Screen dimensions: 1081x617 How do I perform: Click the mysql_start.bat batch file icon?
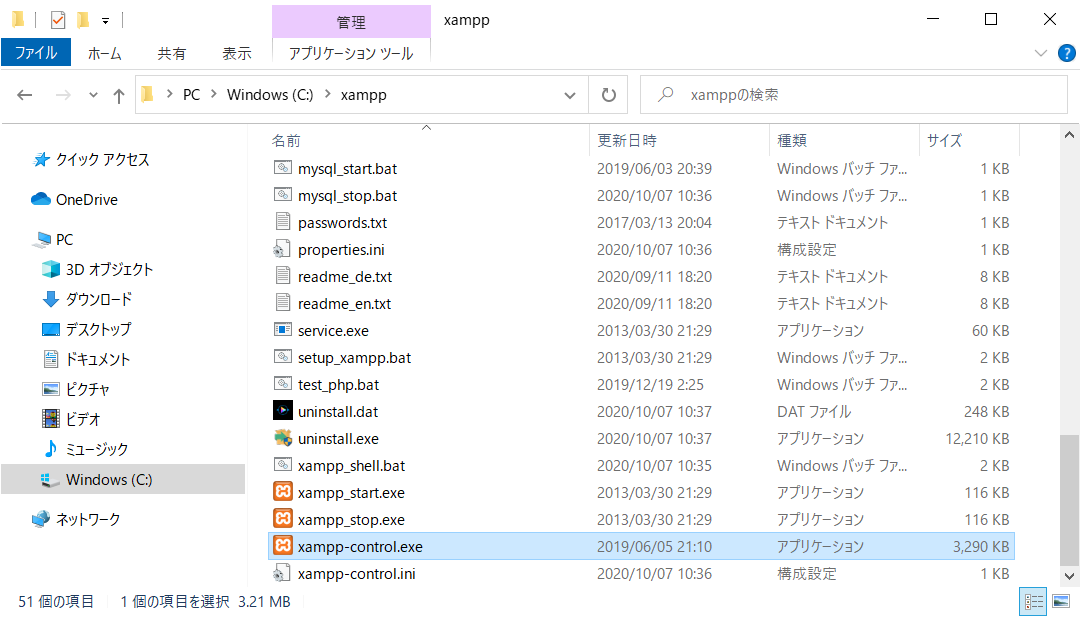(x=283, y=168)
